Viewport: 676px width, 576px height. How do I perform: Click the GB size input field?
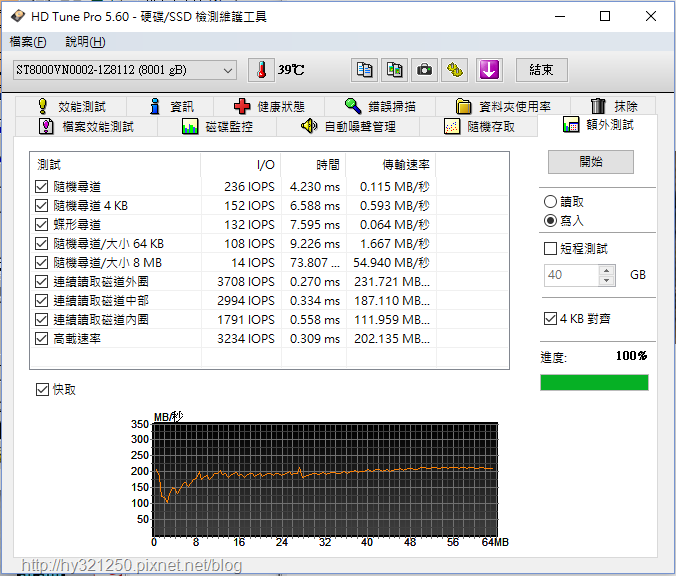click(x=571, y=275)
